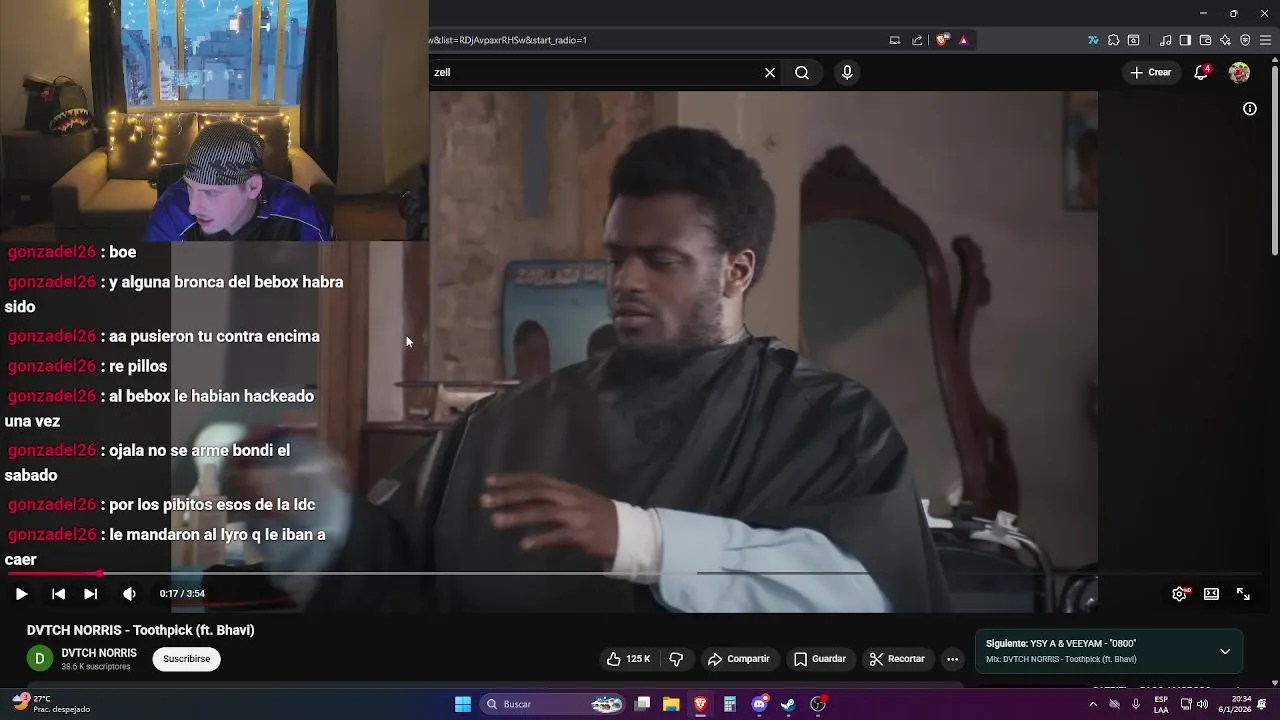This screenshot has height=720, width=1280.
Task: Open OBS Studio from the taskbar
Action: click(x=818, y=704)
